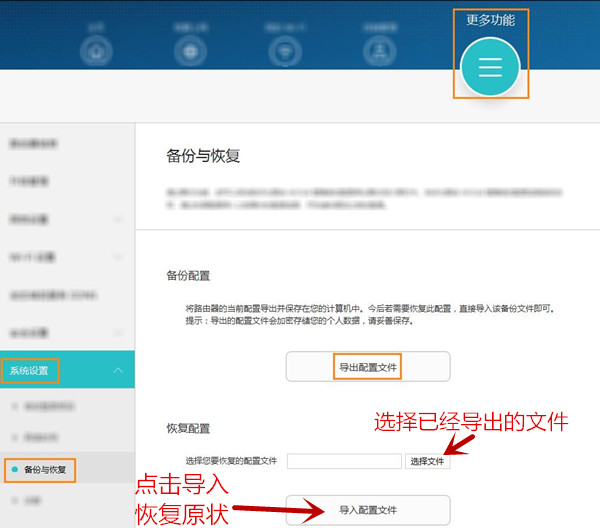Collapse the 系统设置 section chevron
The height and width of the screenshot is (528, 600).
[x=118, y=370]
